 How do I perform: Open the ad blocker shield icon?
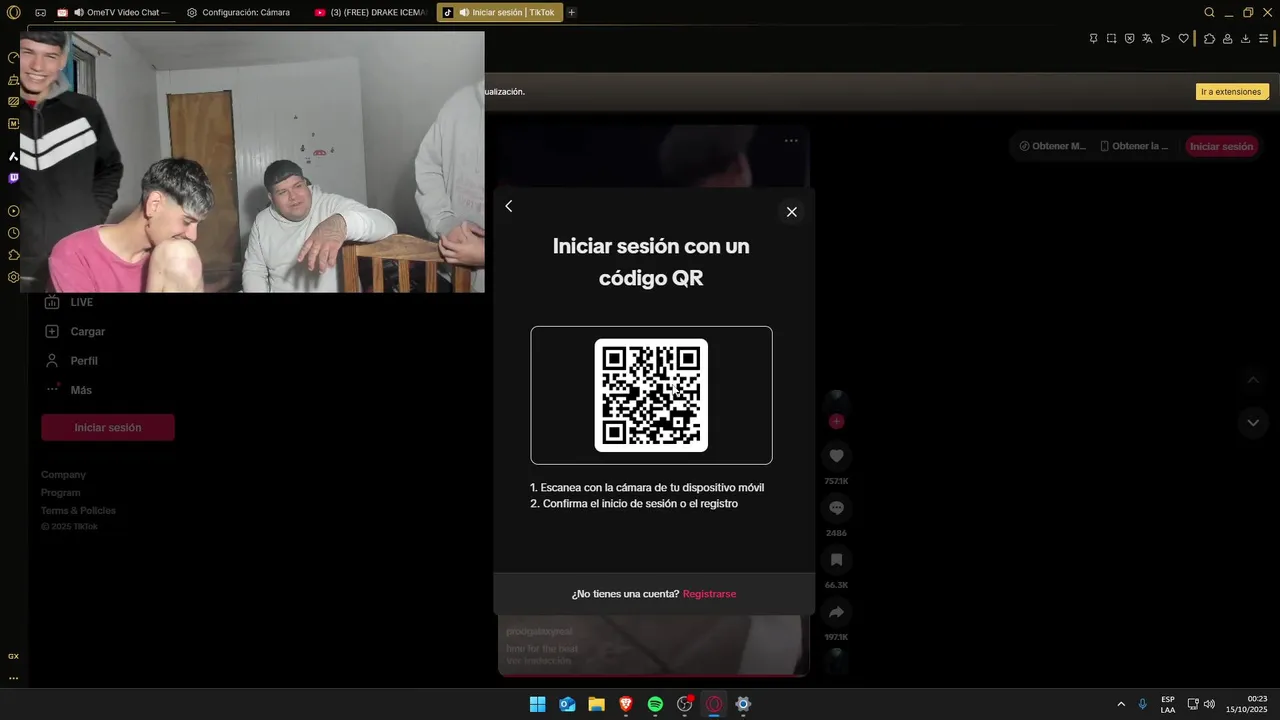coord(1129,38)
